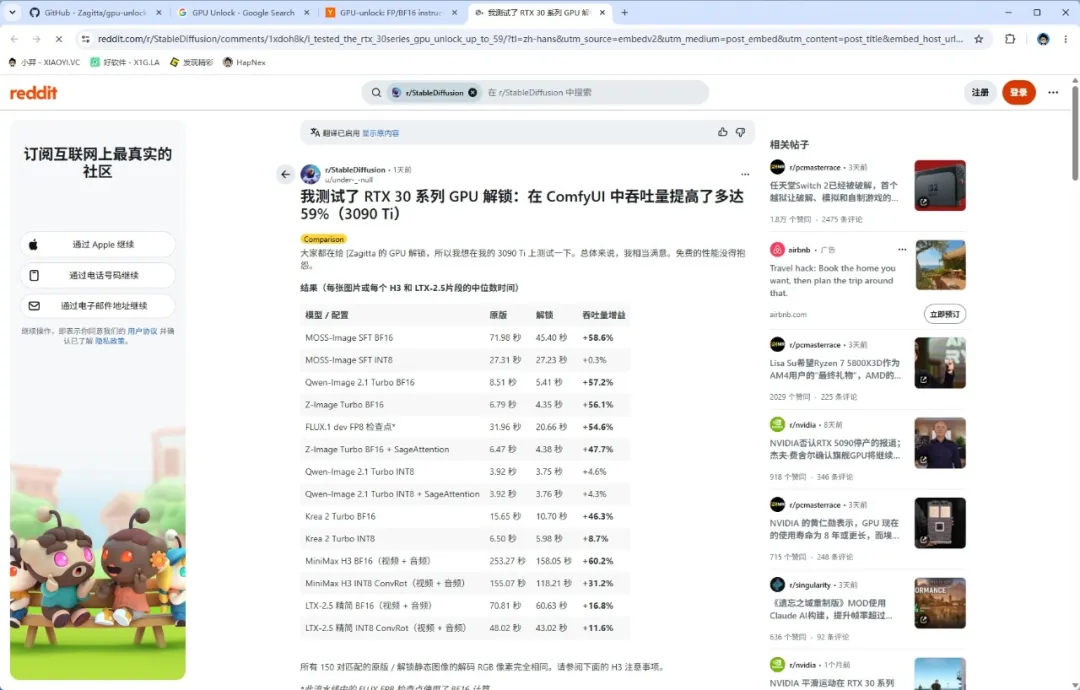Screen dimensions: 1080x690
Task: Click the orange 登录 login button
Action: point(1019,92)
